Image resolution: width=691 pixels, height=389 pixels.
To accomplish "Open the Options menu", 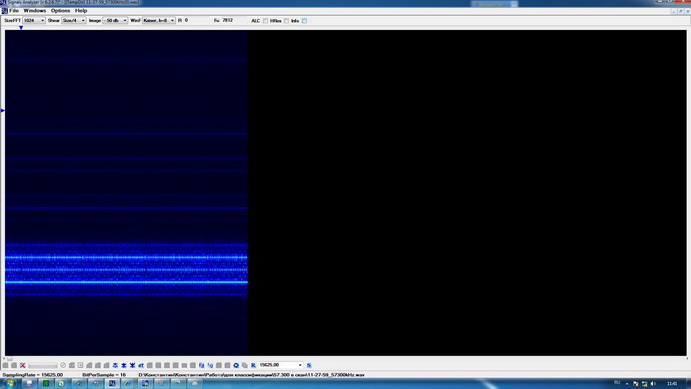I will (60, 11).
